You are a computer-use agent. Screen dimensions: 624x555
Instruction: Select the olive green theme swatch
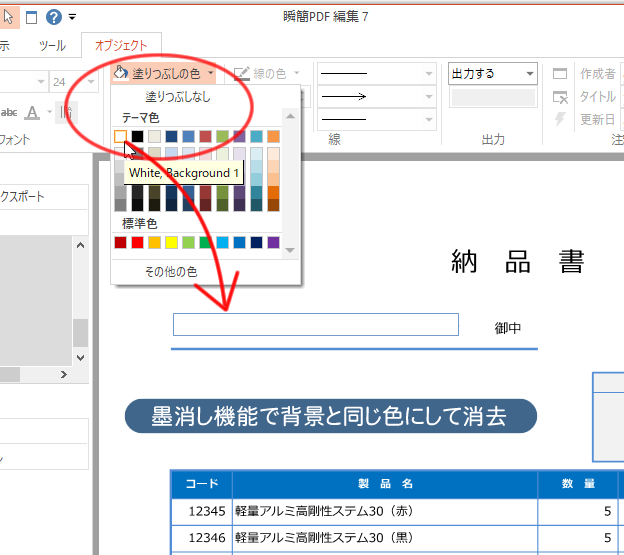[222, 136]
